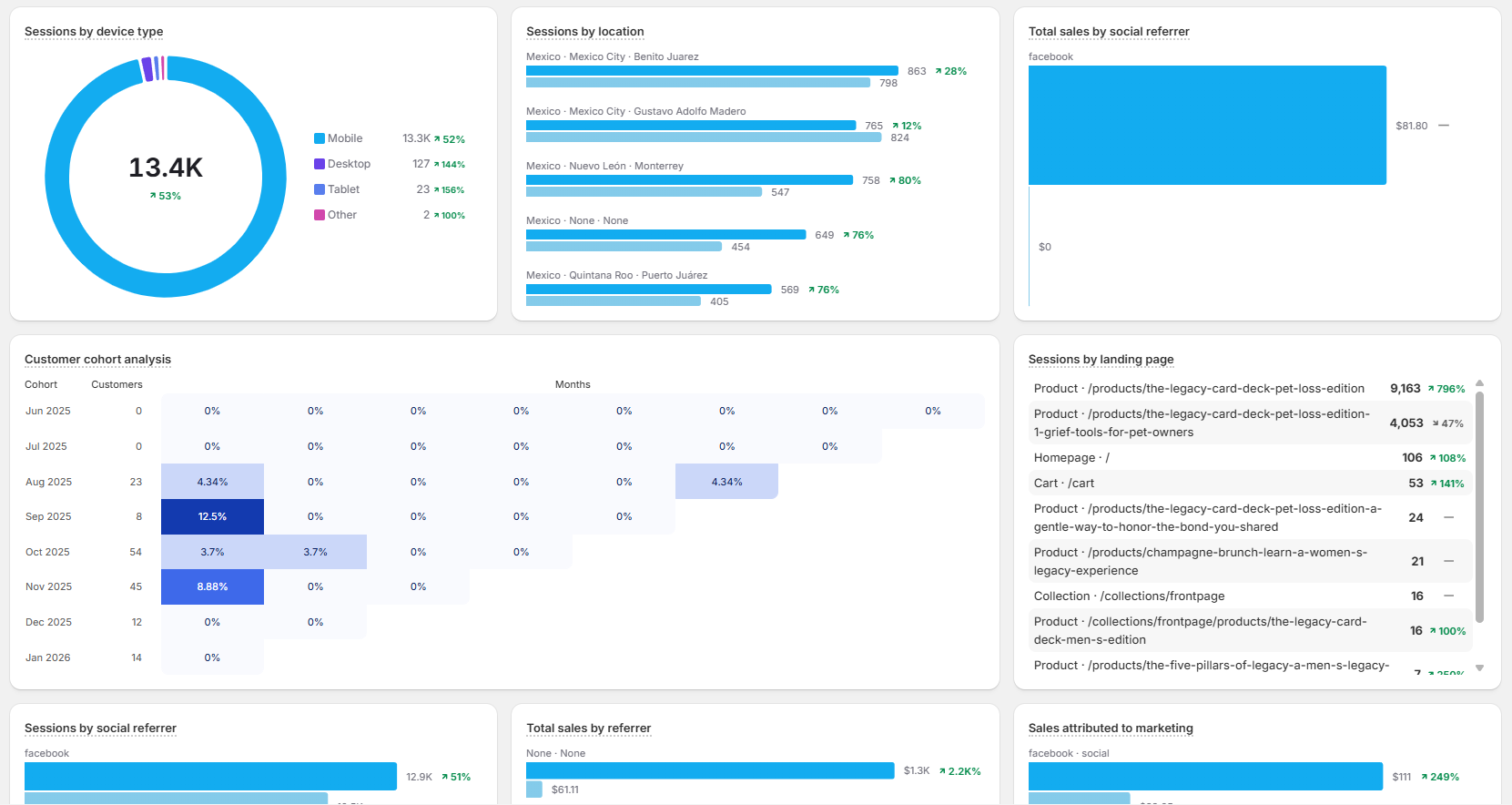The width and height of the screenshot is (1512, 805).
Task: Click the 47% downward trend arrow
Action: coord(1436,423)
